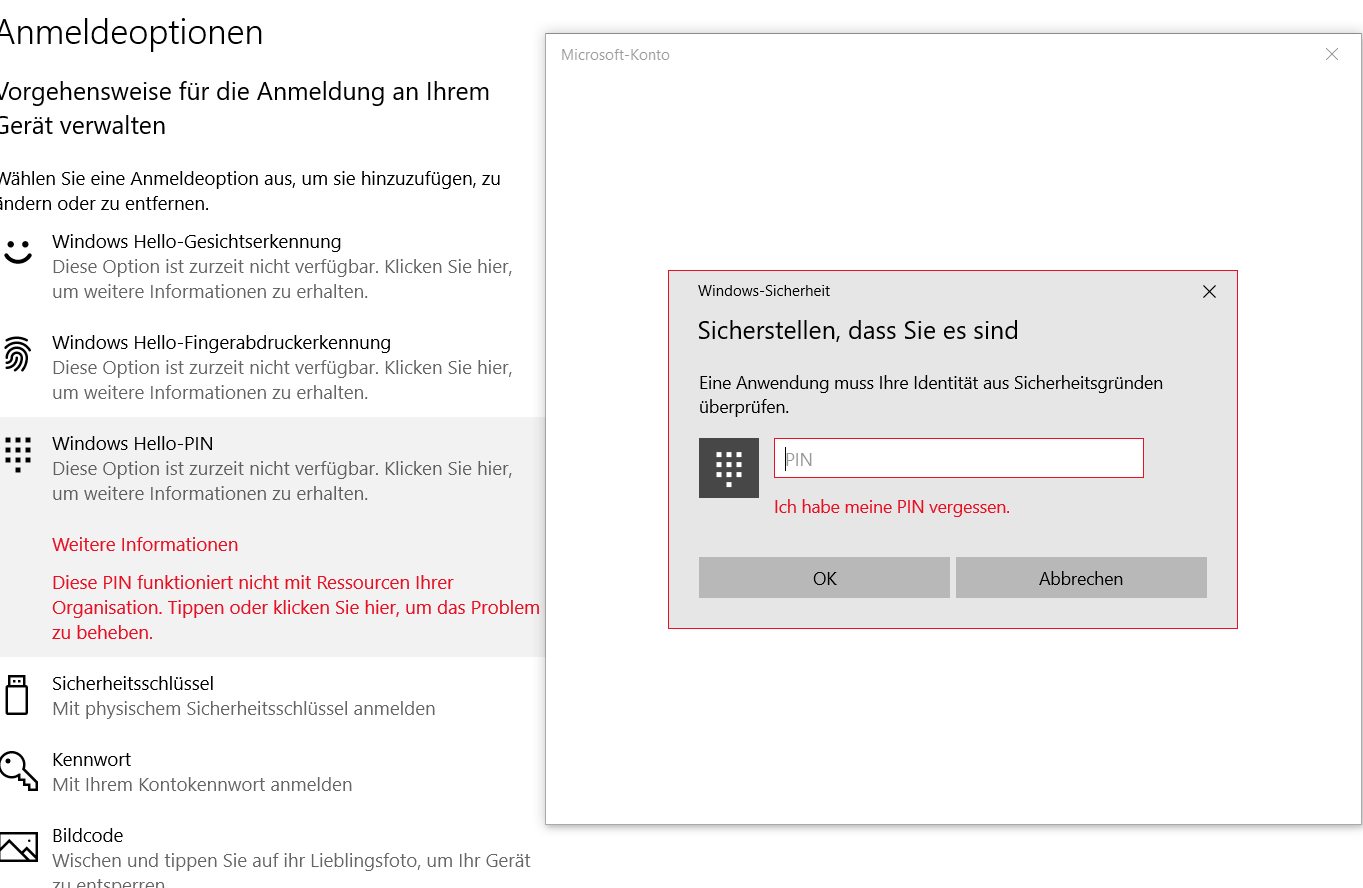Viewport: 1363px width, 888px height.
Task: Click the Microsoft-Konto window title
Action: (615, 55)
